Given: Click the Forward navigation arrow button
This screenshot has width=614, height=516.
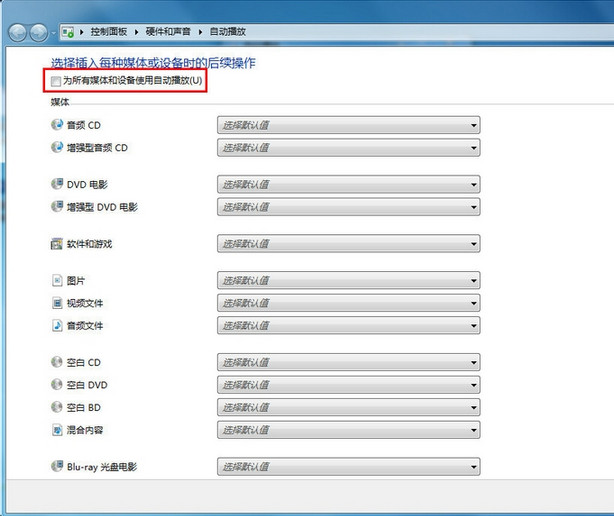Looking at the screenshot, I should (x=39, y=32).
